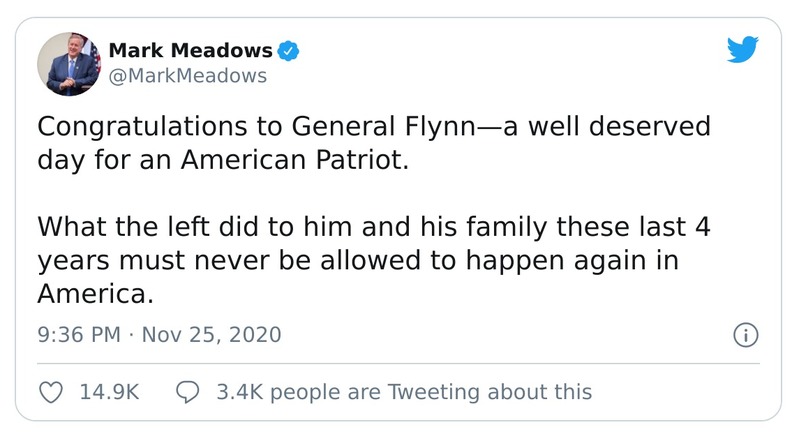
Task: Click the Mark Meadows display name
Action: coord(190,50)
